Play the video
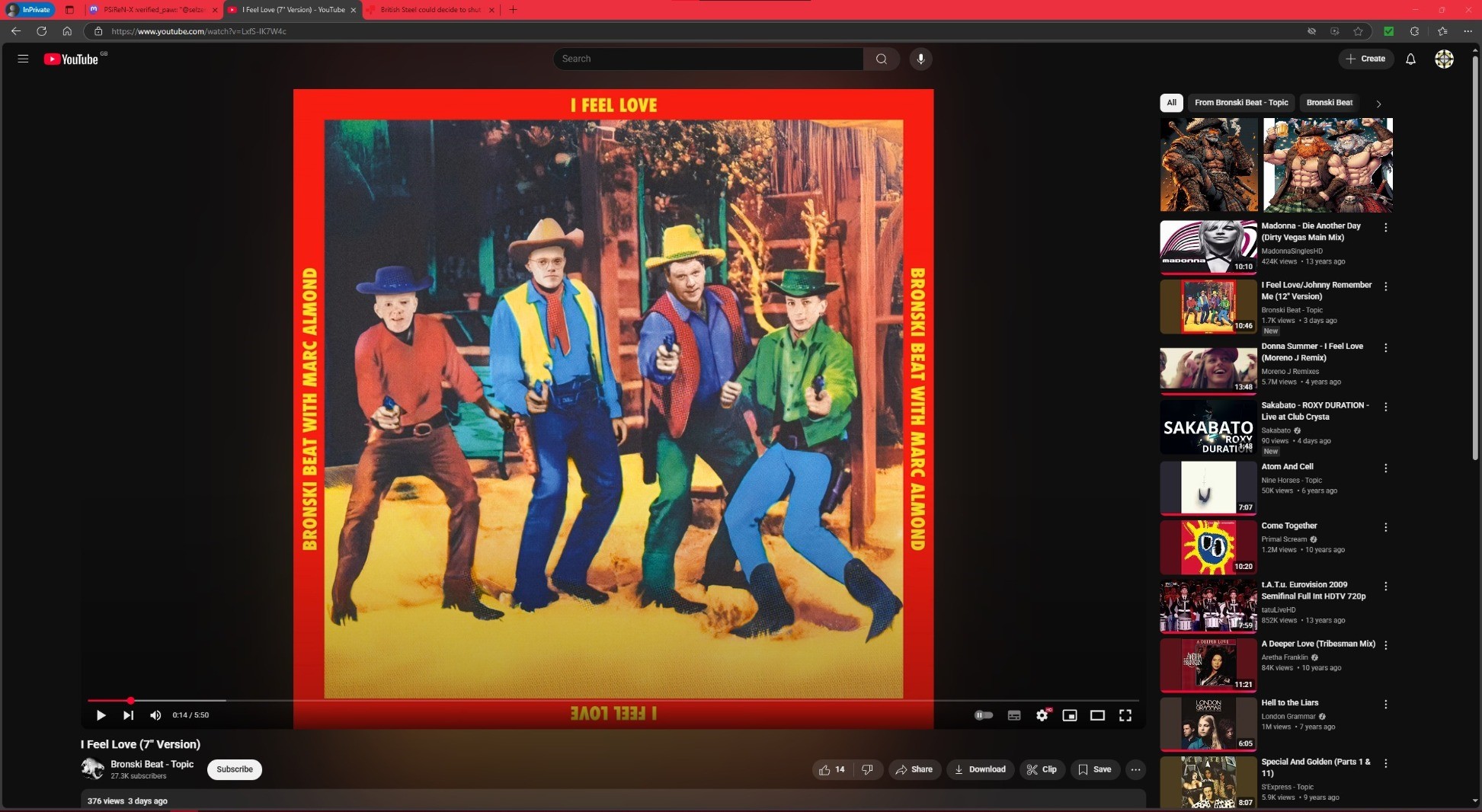 (x=101, y=715)
